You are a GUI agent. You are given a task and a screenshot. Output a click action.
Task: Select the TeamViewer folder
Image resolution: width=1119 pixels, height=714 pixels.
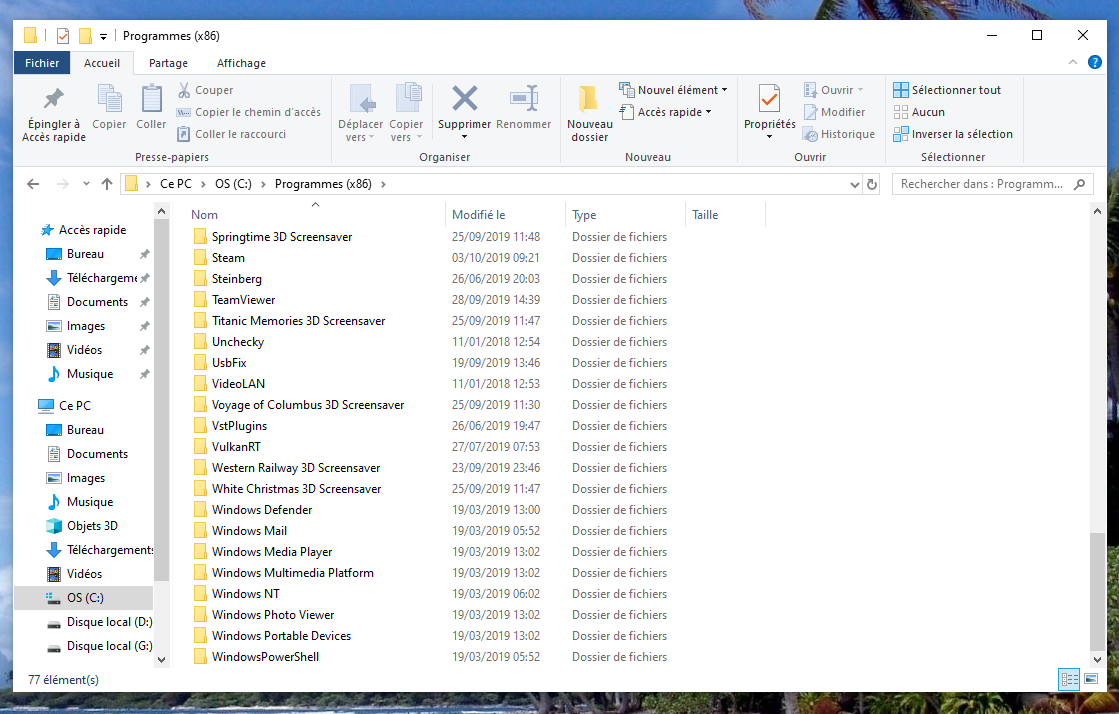(x=243, y=300)
